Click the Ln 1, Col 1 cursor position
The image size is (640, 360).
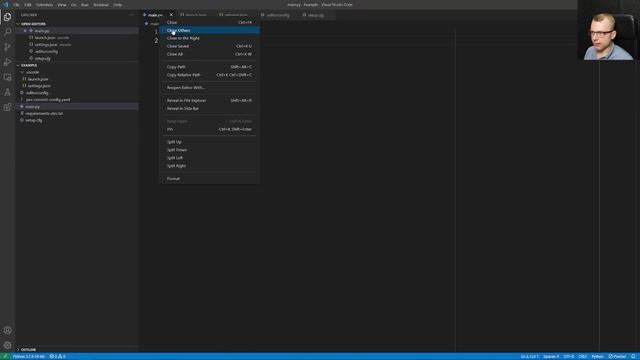point(529,356)
